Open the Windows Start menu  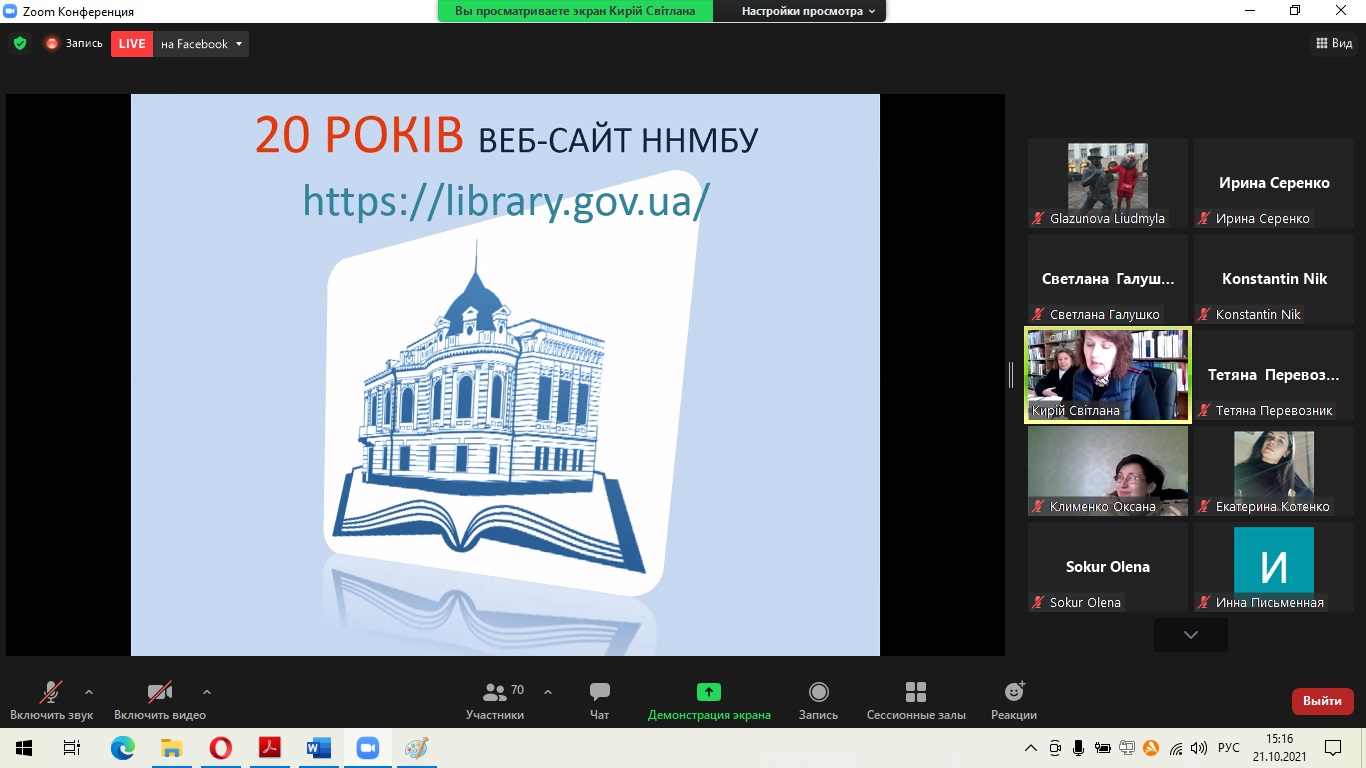pos(24,748)
